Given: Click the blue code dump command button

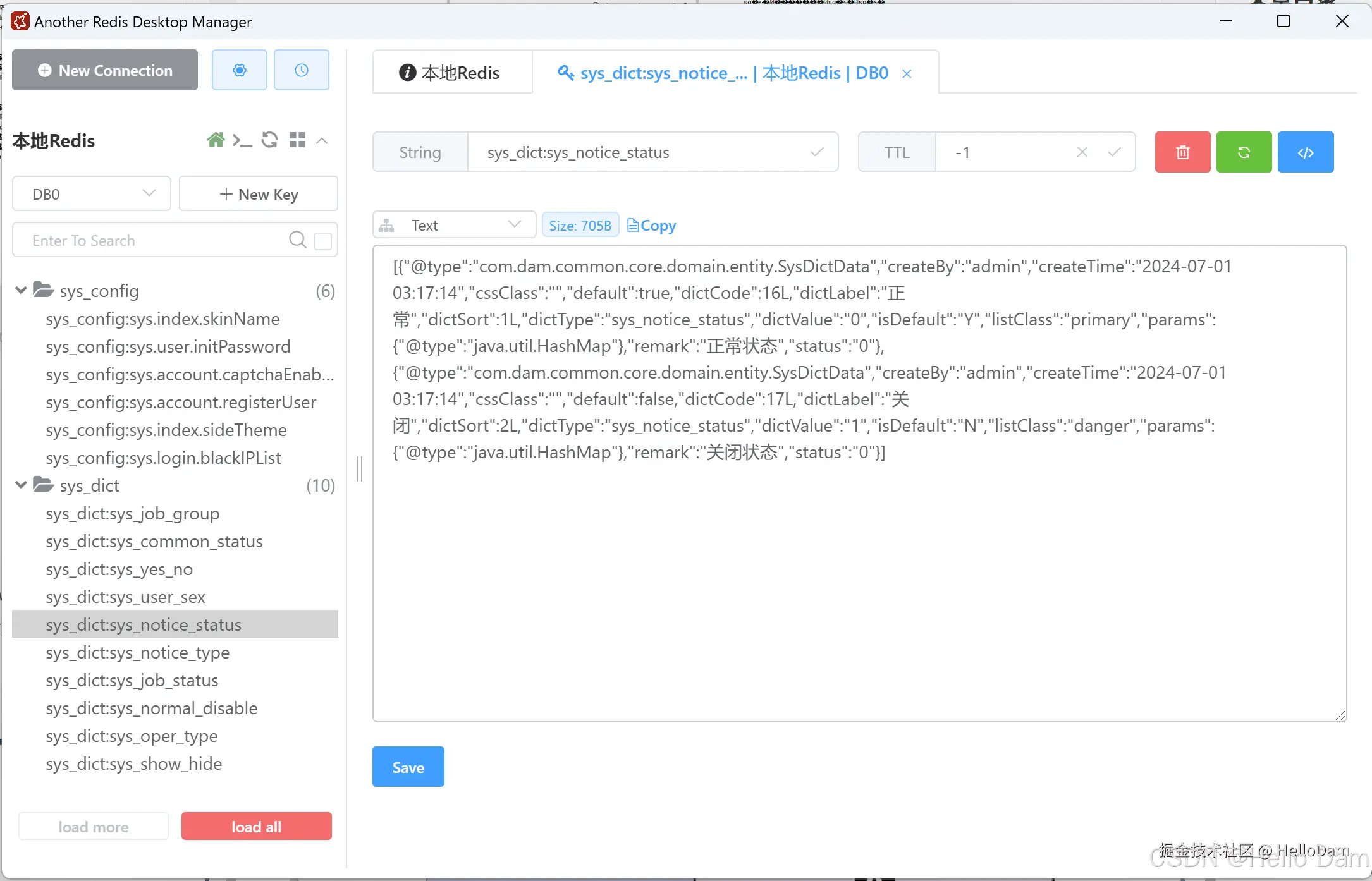Looking at the screenshot, I should tap(1306, 152).
